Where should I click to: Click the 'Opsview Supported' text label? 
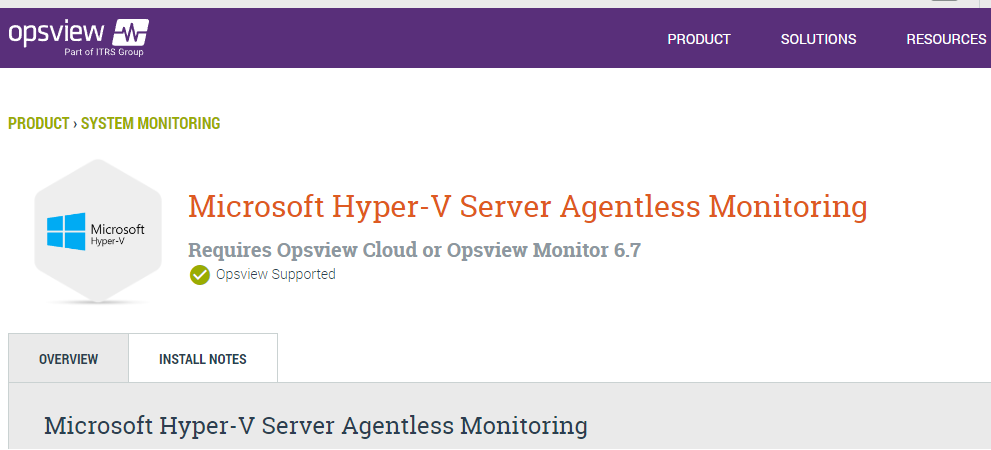[276, 274]
